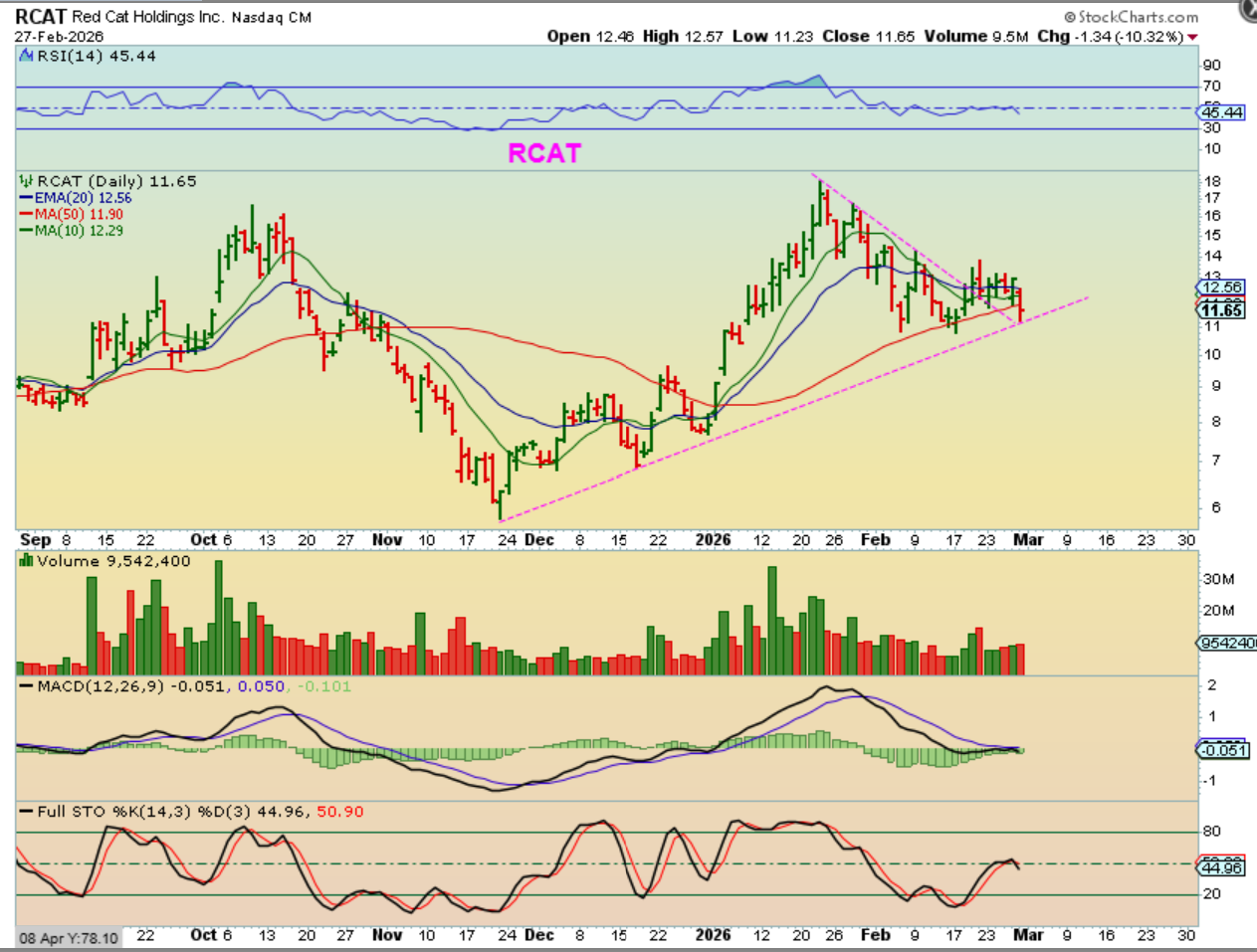Click the red 50.90 %D value
The height and width of the screenshot is (952, 1257).
click(340, 812)
